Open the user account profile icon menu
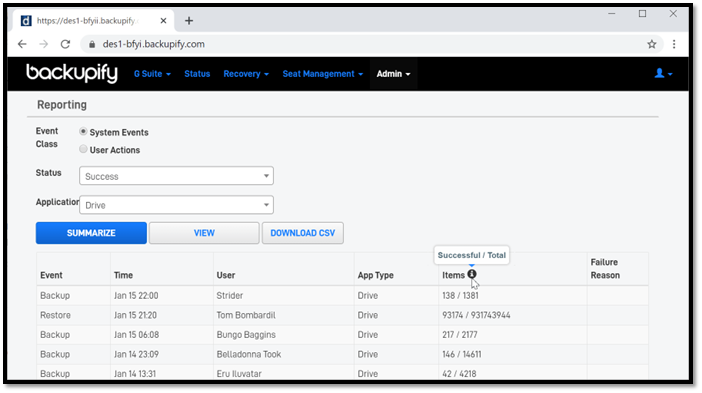The width and height of the screenshot is (702, 393). click(663, 73)
